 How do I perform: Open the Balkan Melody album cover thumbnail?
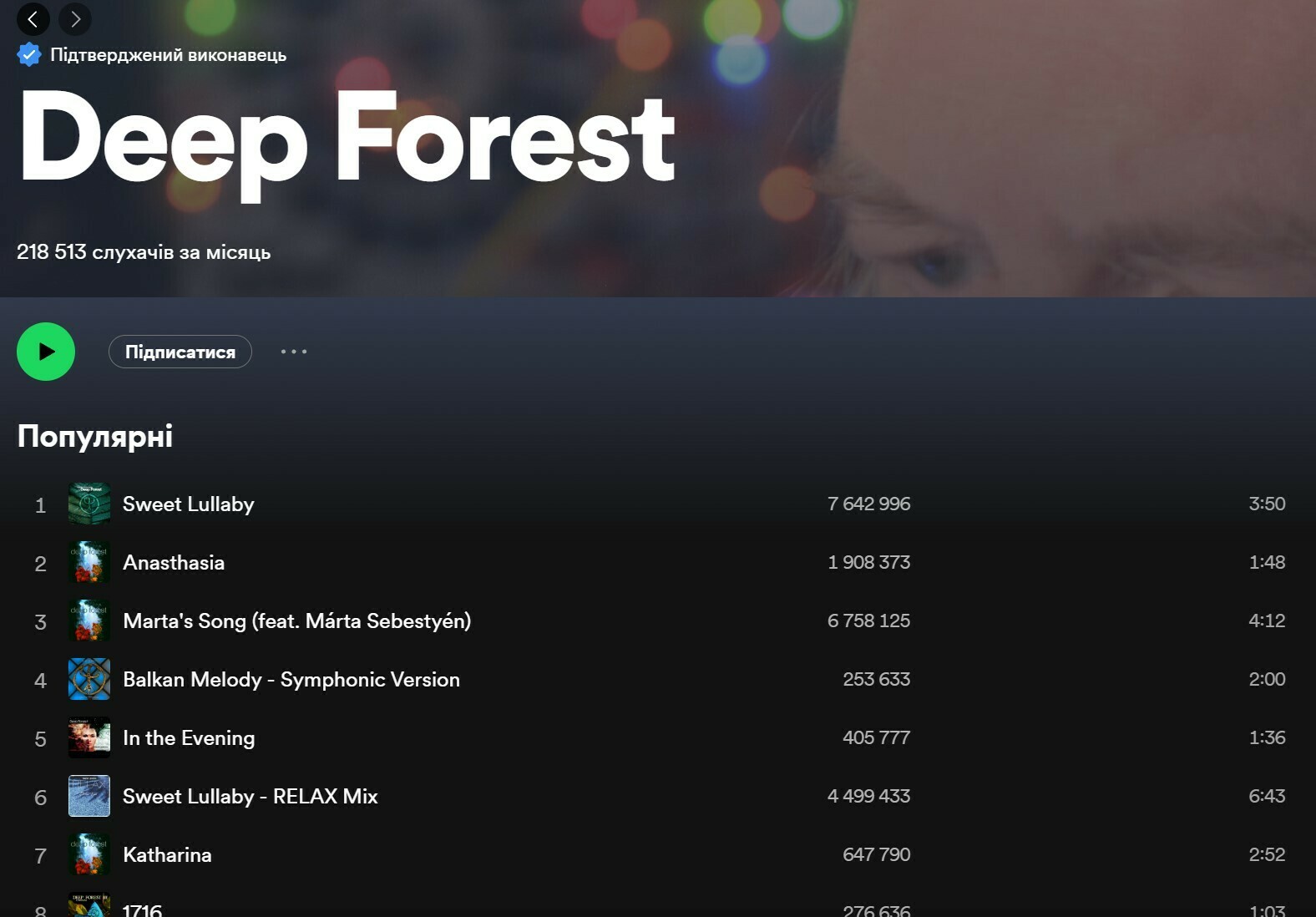click(89, 679)
